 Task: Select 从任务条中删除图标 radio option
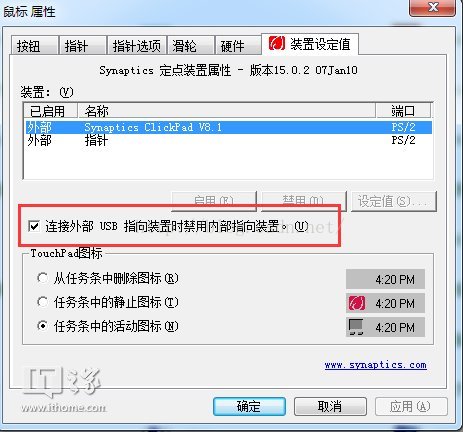tap(42, 278)
